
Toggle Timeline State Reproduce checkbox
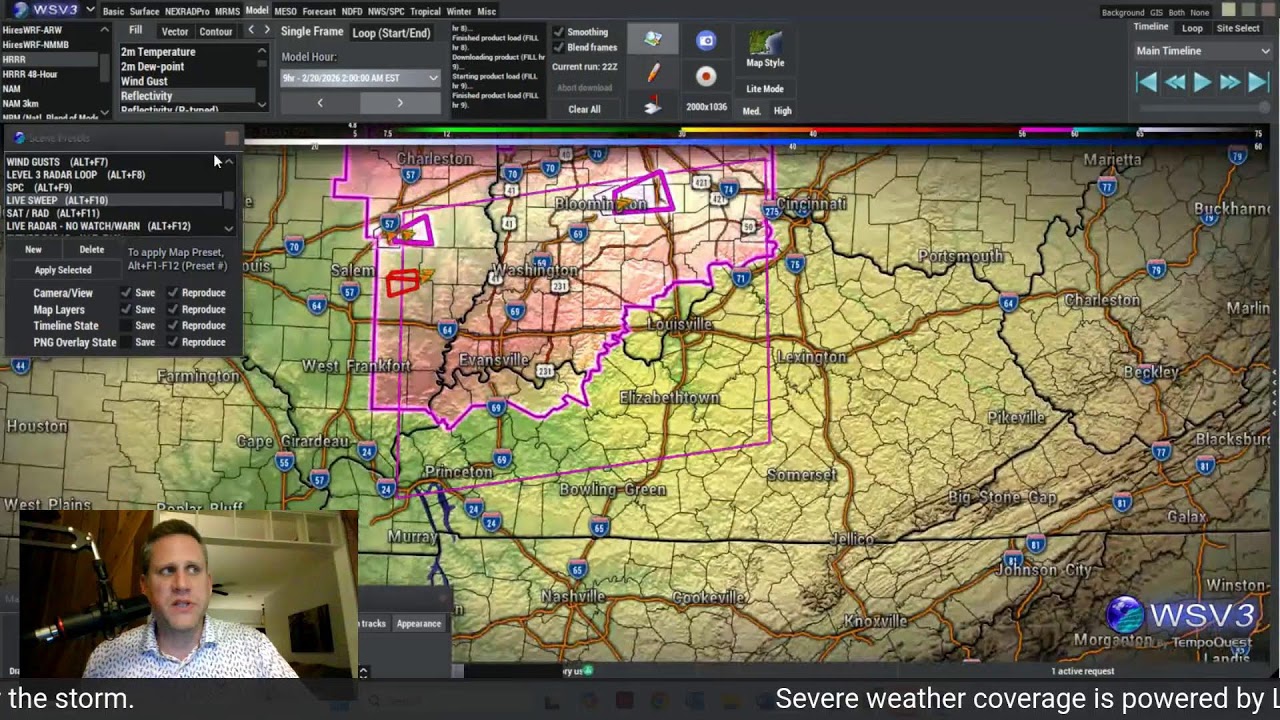(173, 325)
